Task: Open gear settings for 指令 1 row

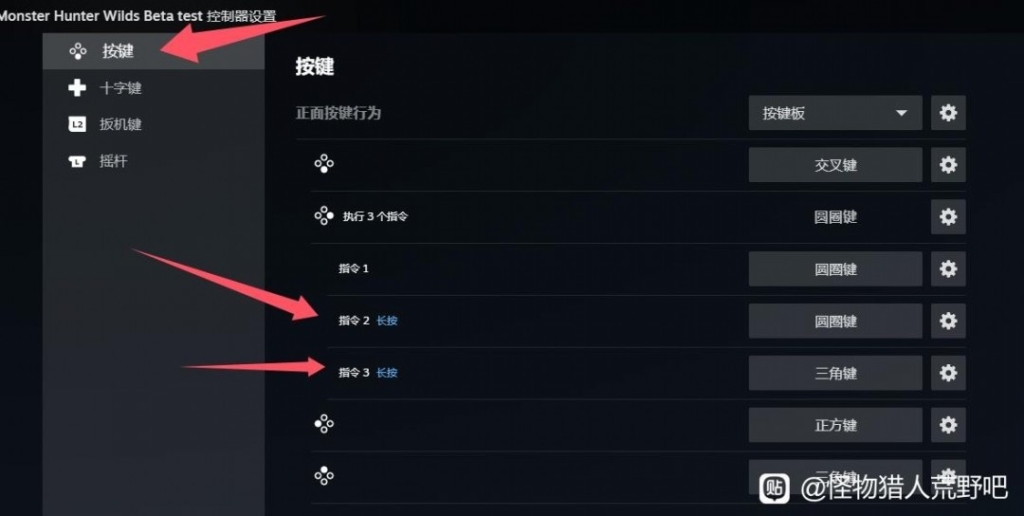Action: 948,268
